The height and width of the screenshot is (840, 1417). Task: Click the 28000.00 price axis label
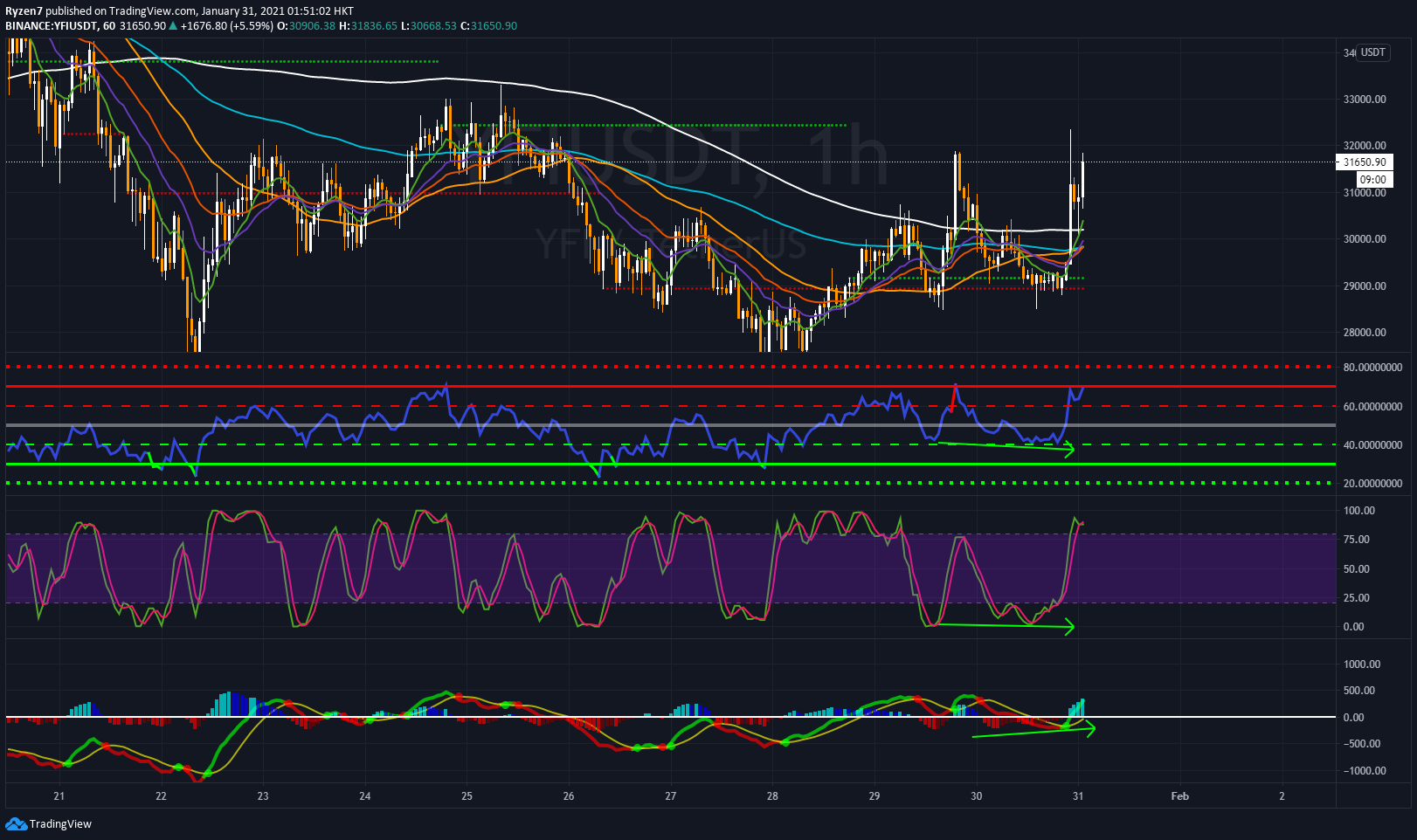1365,333
